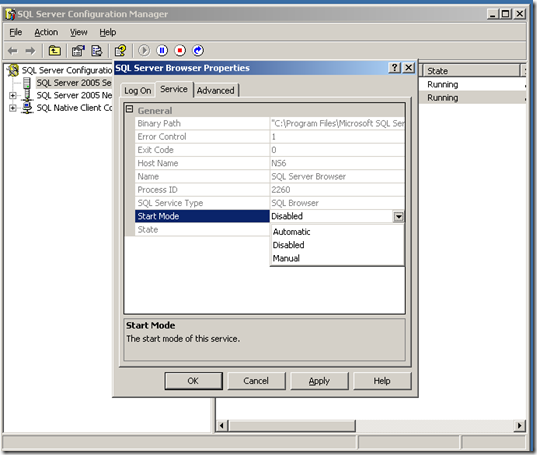Viewport: 537px width, 455px height.
Task: Open the Properties toolbar icon
Action: click(x=78, y=51)
